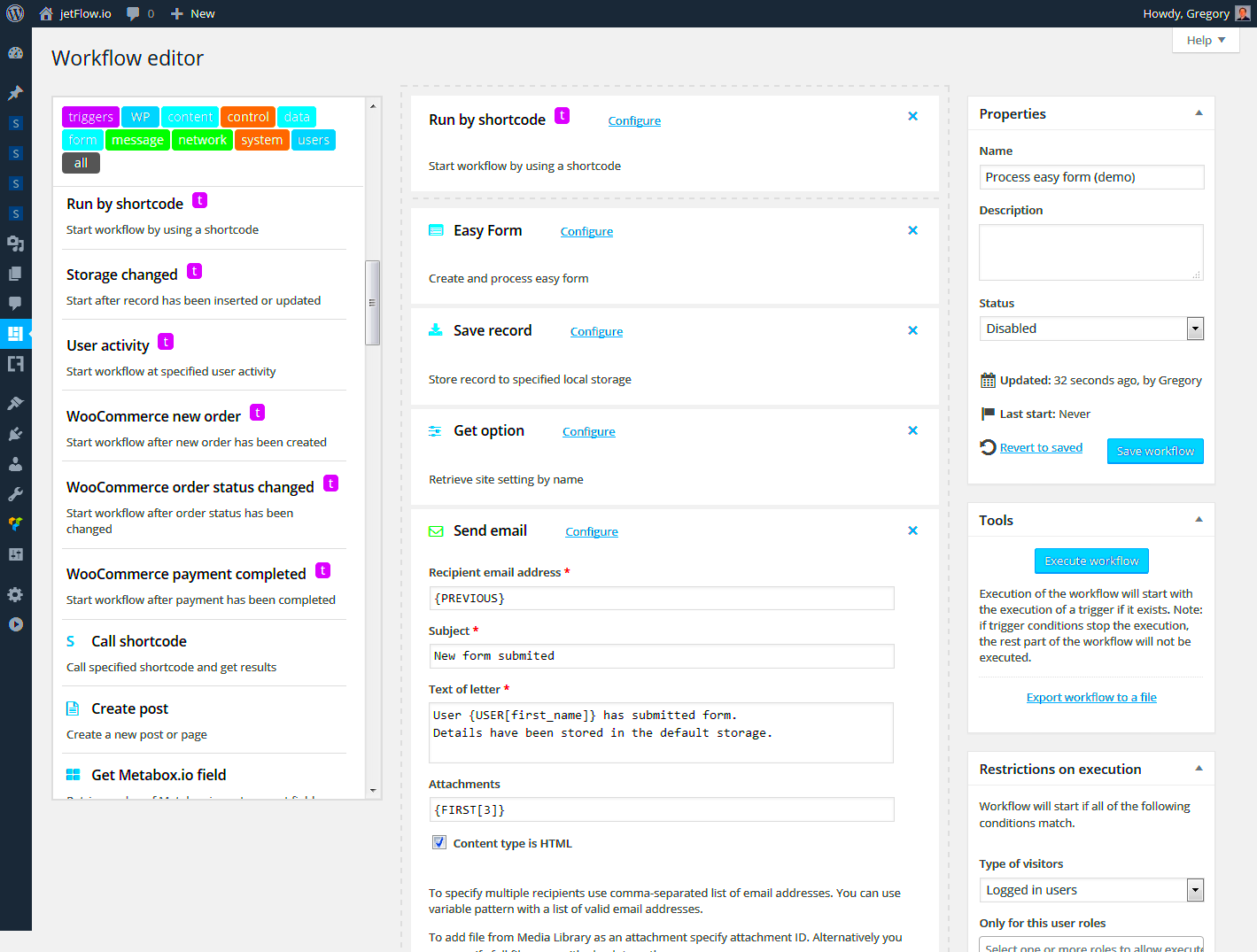Open the Posts pin icon in sidebar
1257x952 pixels.
click(x=15, y=93)
